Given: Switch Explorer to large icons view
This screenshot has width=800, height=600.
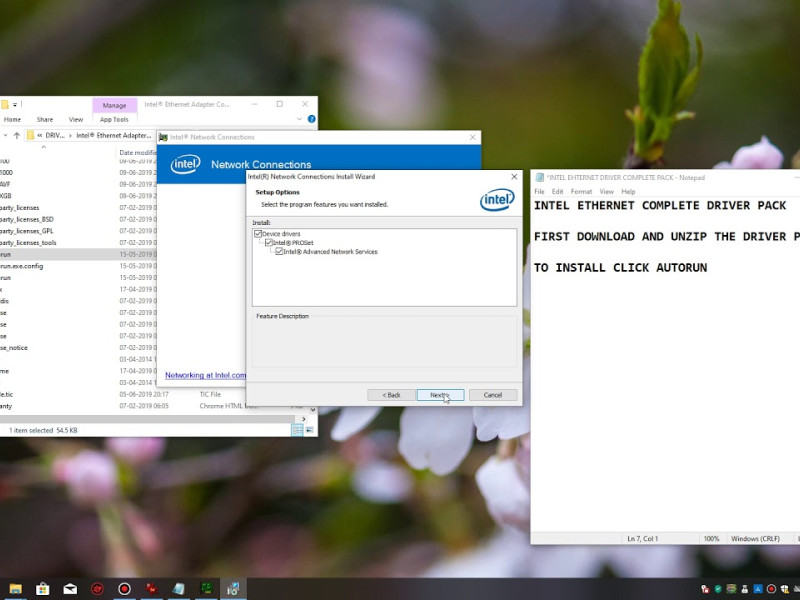Looking at the screenshot, I should click(x=309, y=430).
